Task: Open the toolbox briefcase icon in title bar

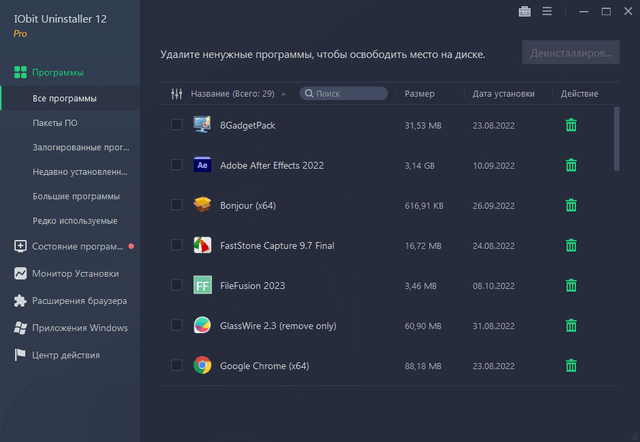Action: (x=525, y=12)
